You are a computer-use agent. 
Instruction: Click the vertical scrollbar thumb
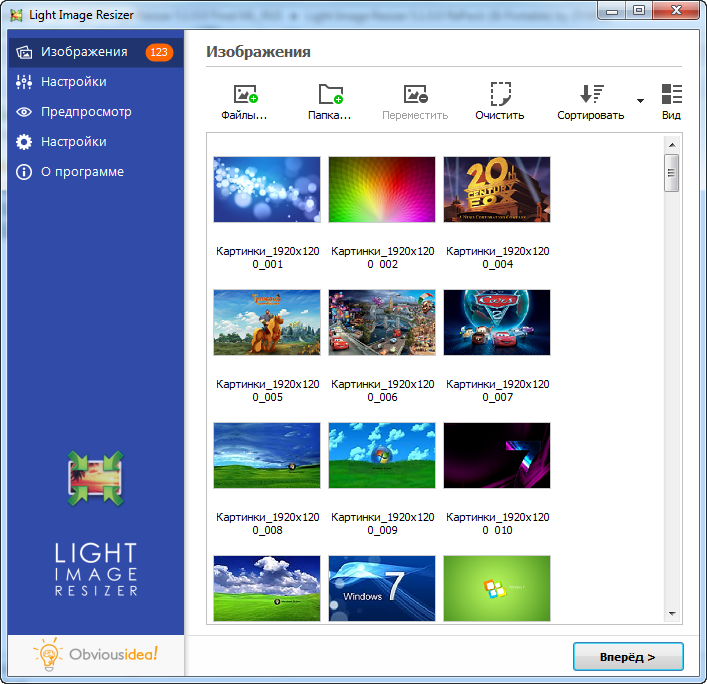[x=672, y=173]
